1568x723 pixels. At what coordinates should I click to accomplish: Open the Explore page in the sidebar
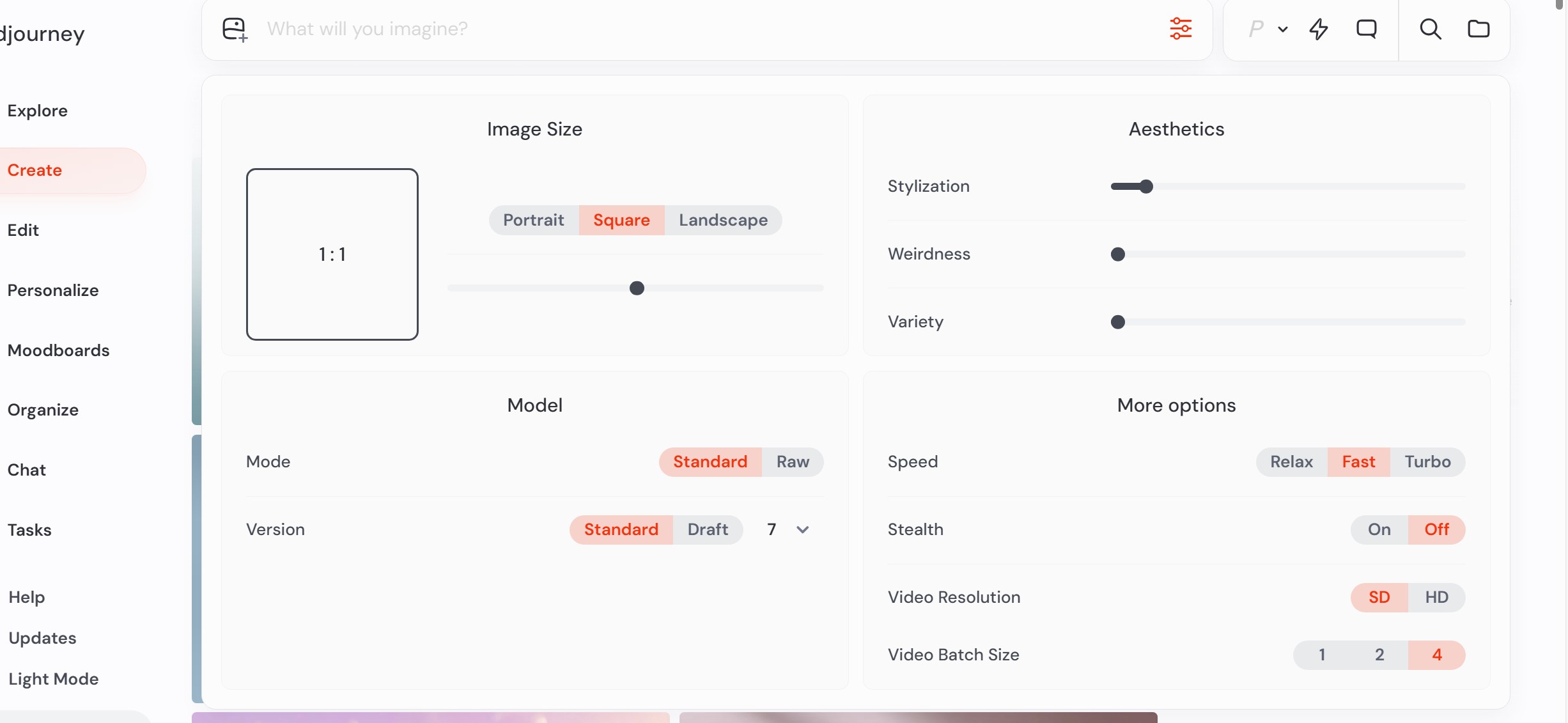tap(38, 111)
